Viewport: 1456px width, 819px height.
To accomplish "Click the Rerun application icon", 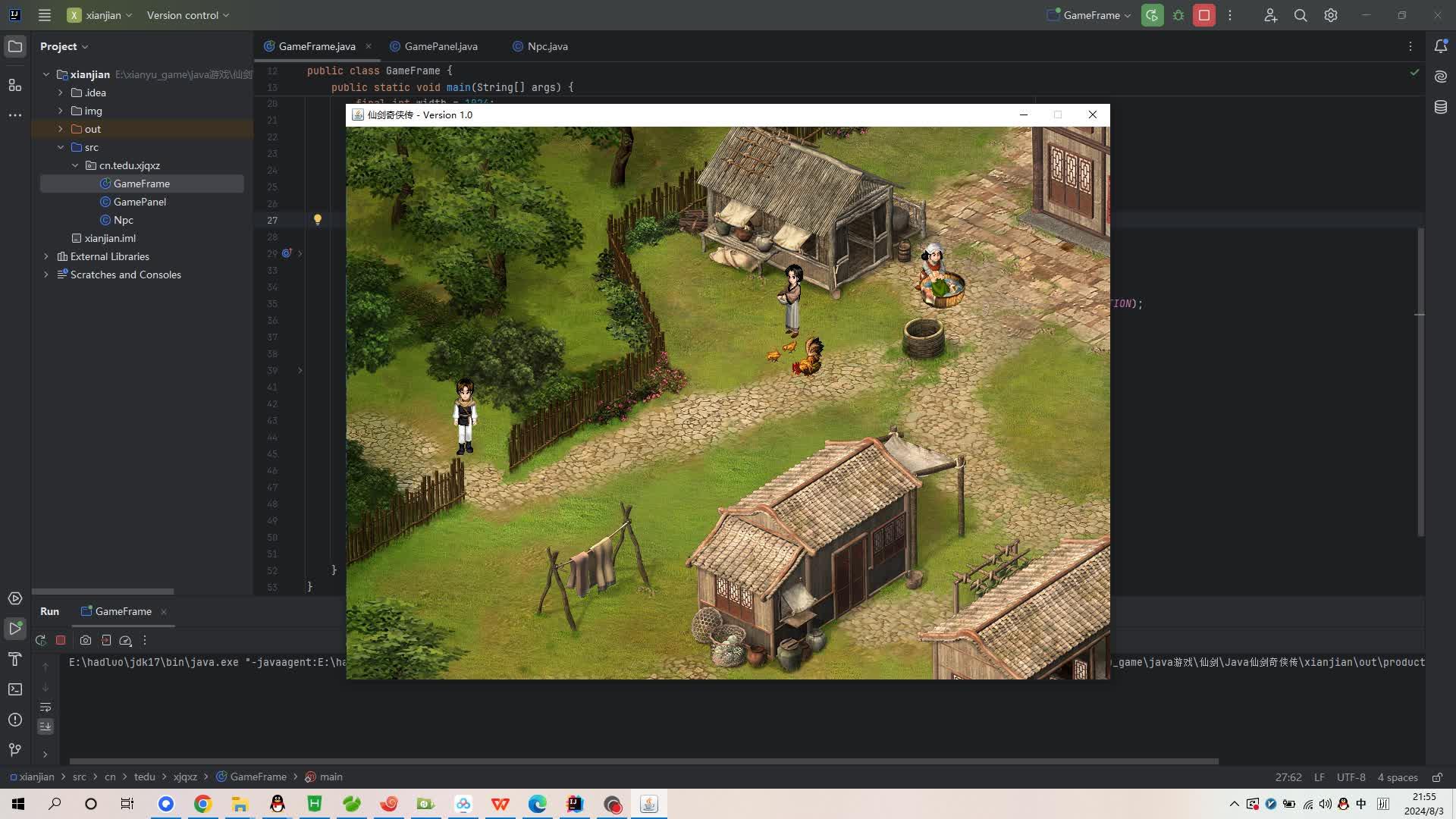I will (x=41, y=640).
